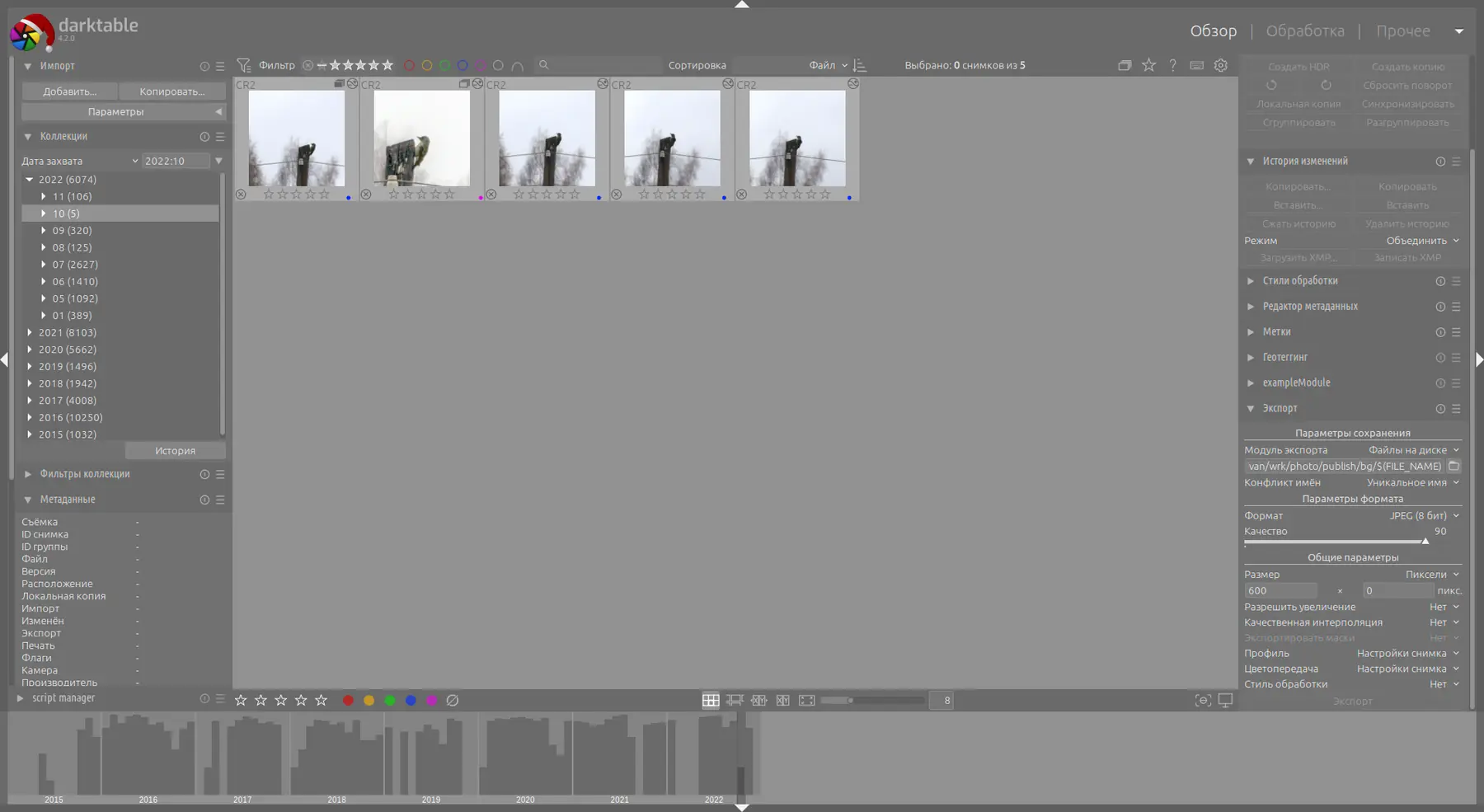The image size is (1484, 812).
Task: Open the Прочее views menu
Action: point(1403,31)
